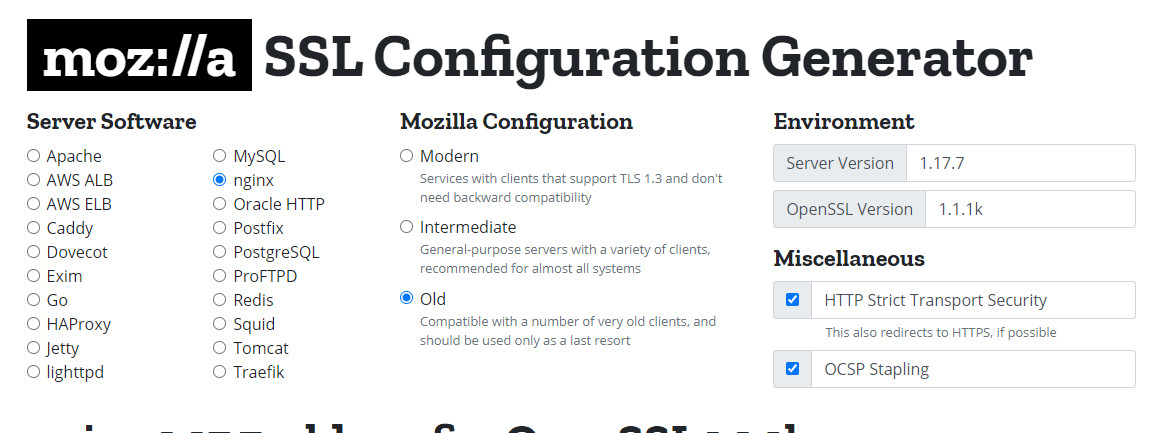This screenshot has width=1159, height=433.
Task: Select the PostgreSQL server option
Action: tap(220, 252)
